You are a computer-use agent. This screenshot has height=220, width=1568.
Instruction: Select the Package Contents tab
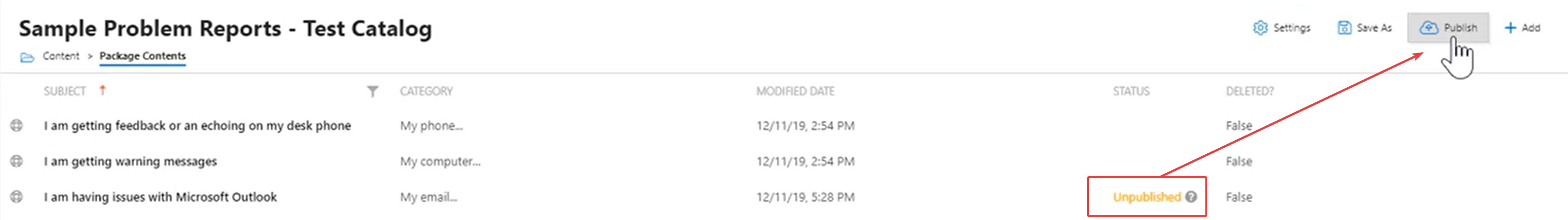tap(142, 56)
